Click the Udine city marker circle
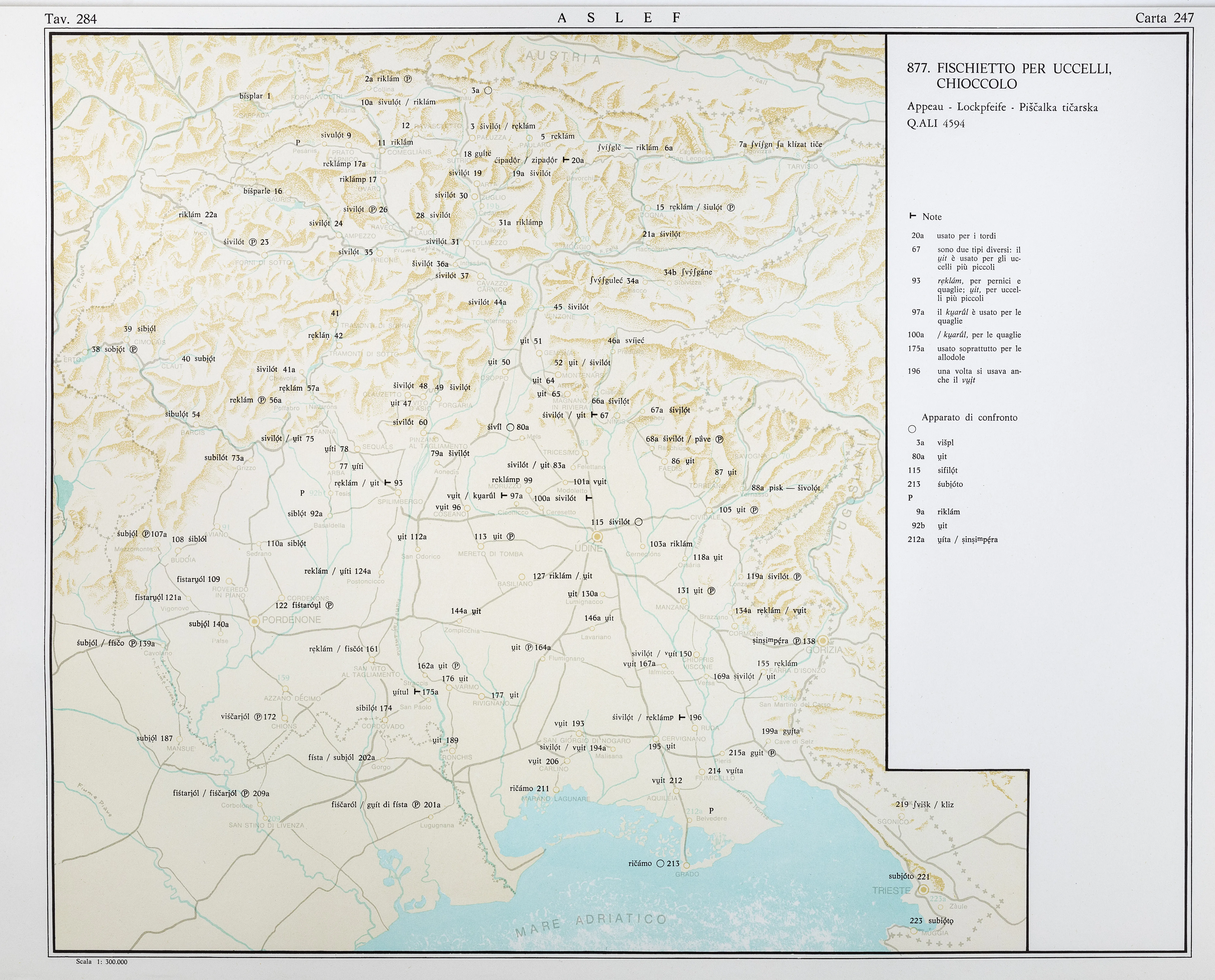 click(x=597, y=537)
